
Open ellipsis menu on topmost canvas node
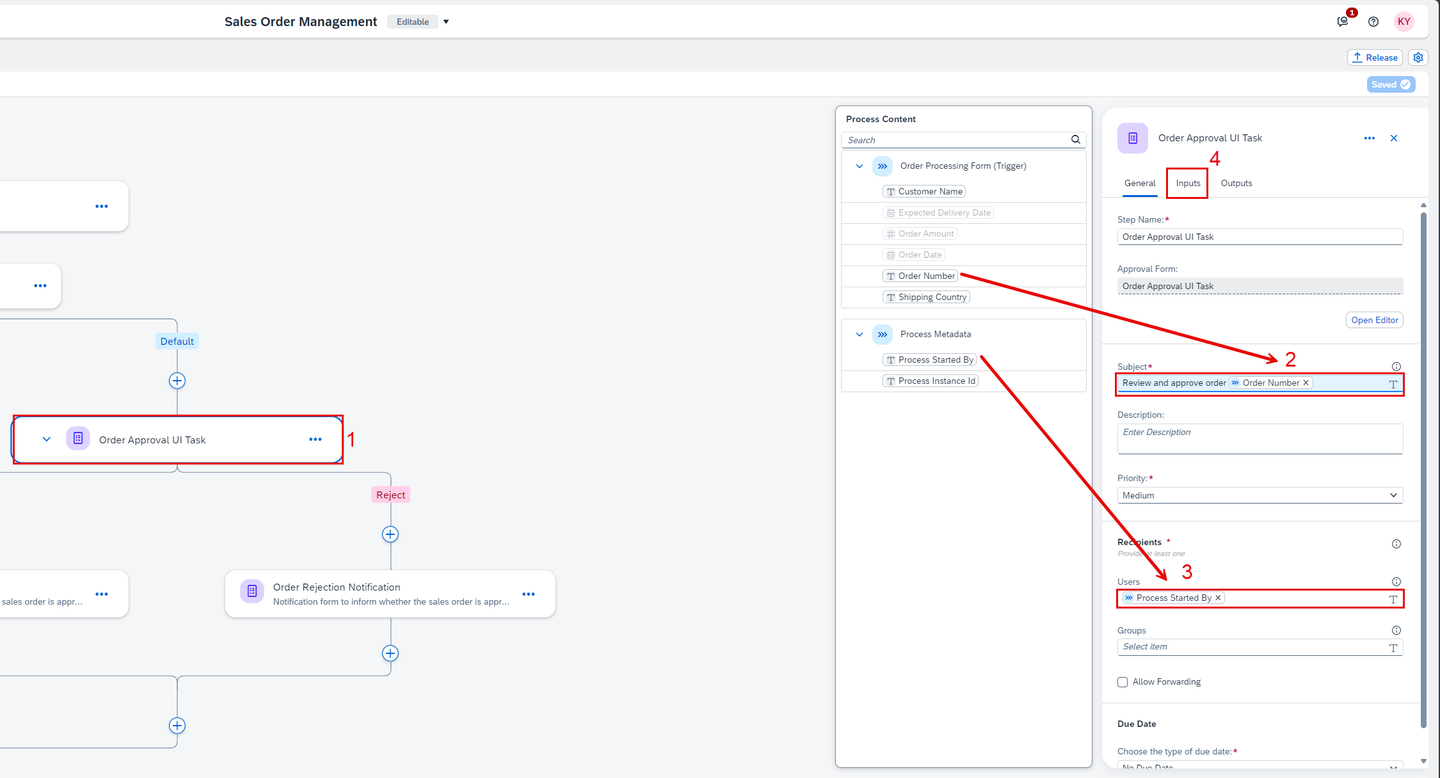(102, 206)
